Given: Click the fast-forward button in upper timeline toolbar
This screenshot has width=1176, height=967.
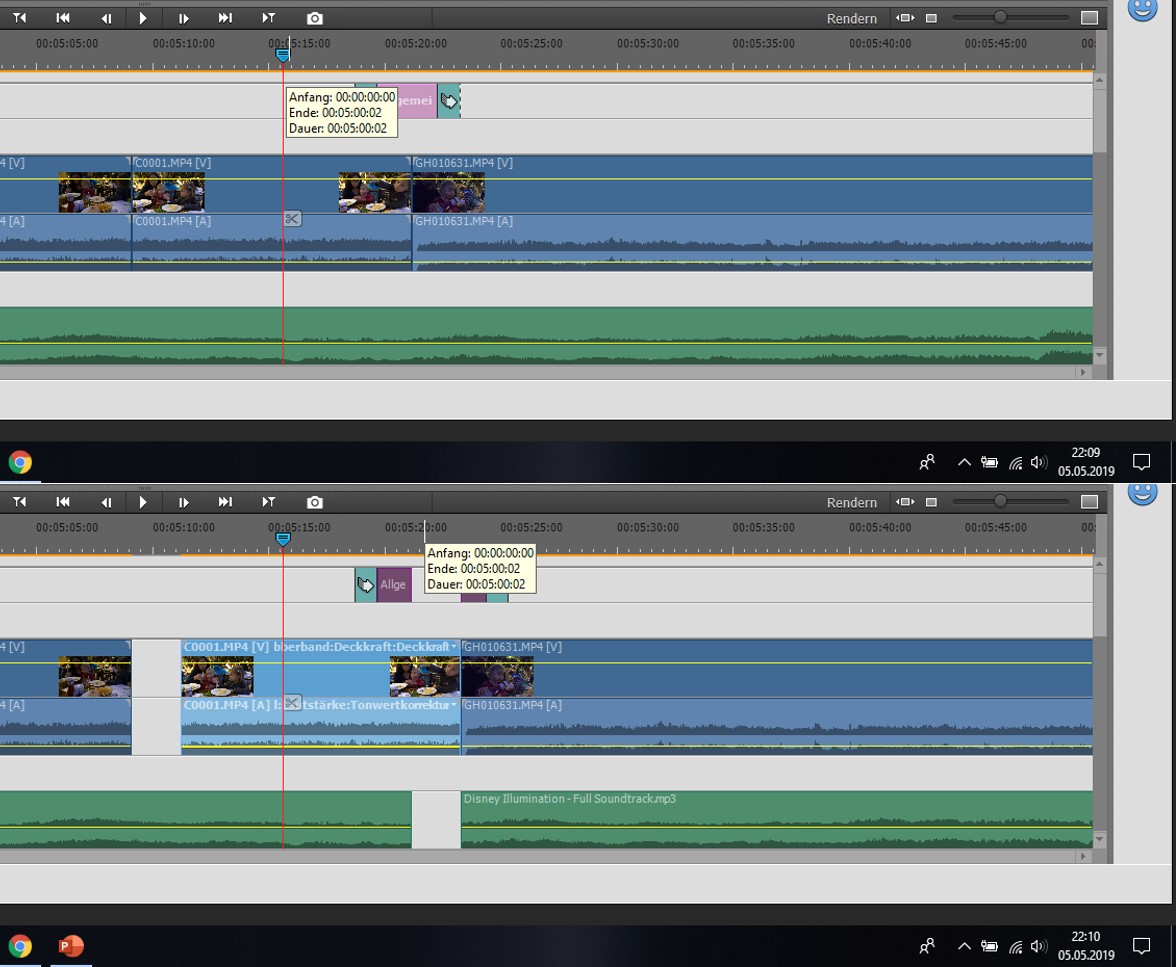Looking at the screenshot, I should coord(225,18).
